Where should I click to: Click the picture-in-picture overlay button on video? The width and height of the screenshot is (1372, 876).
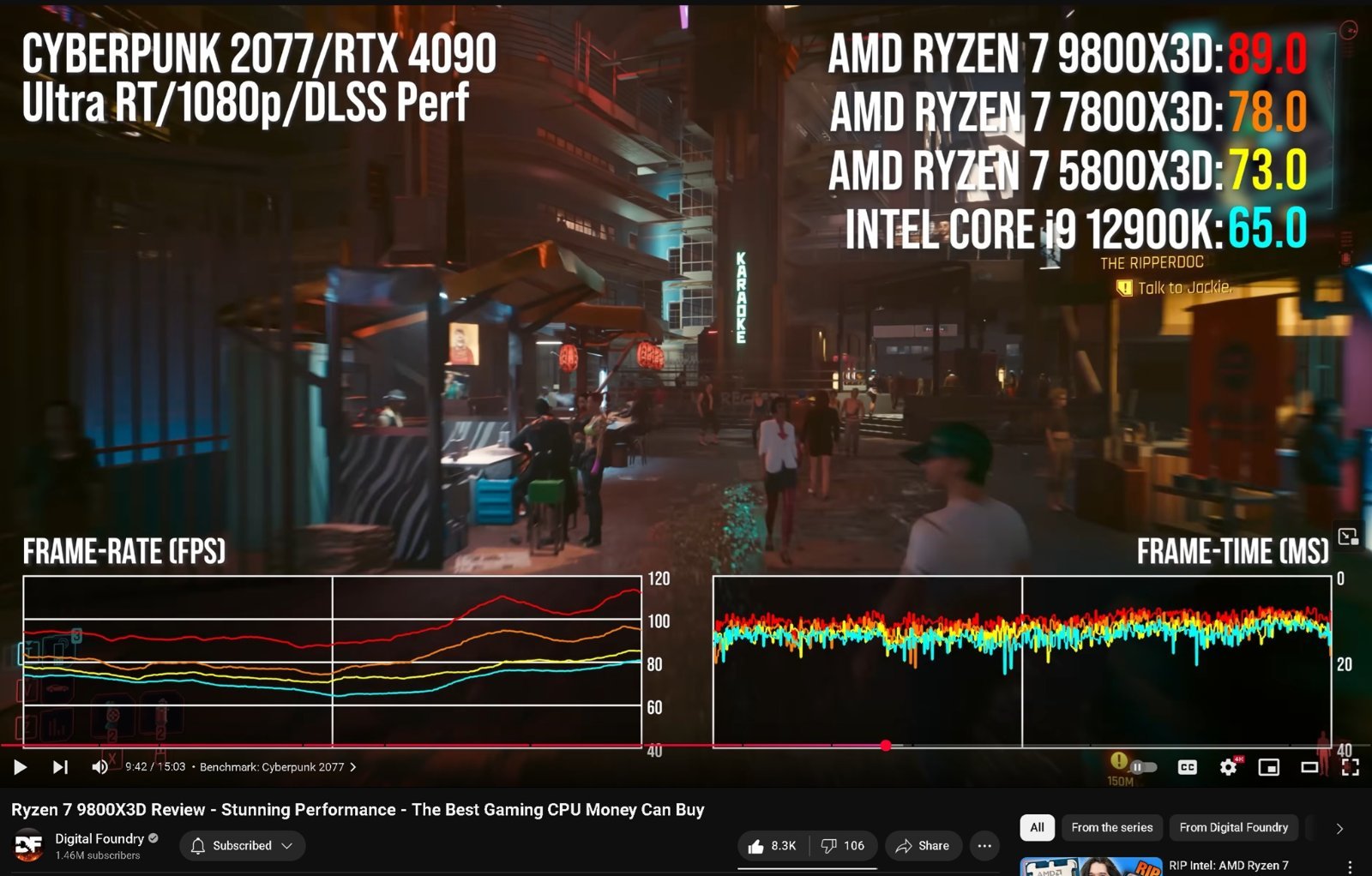[x=1348, y=537]
